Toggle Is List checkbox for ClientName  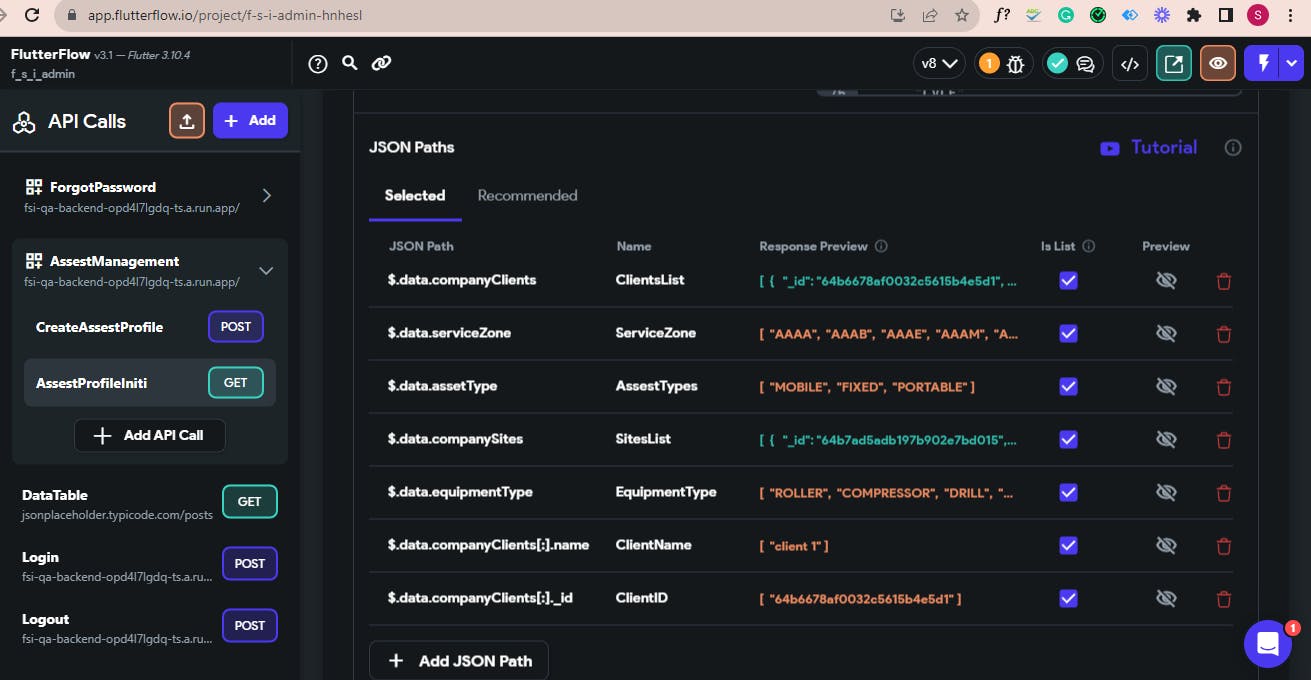pos(1068,545)
